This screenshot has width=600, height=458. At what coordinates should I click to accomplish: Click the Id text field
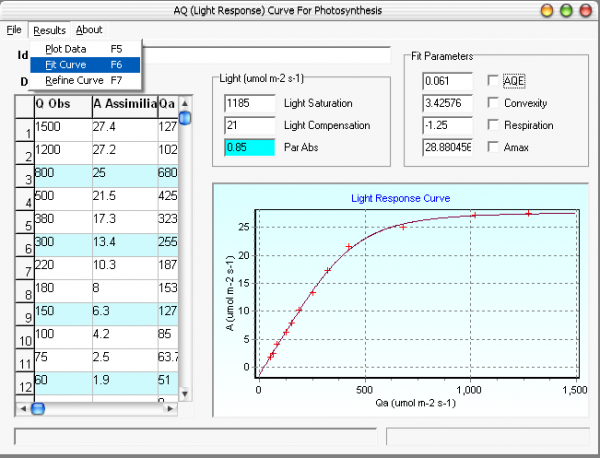pos(266,55)
